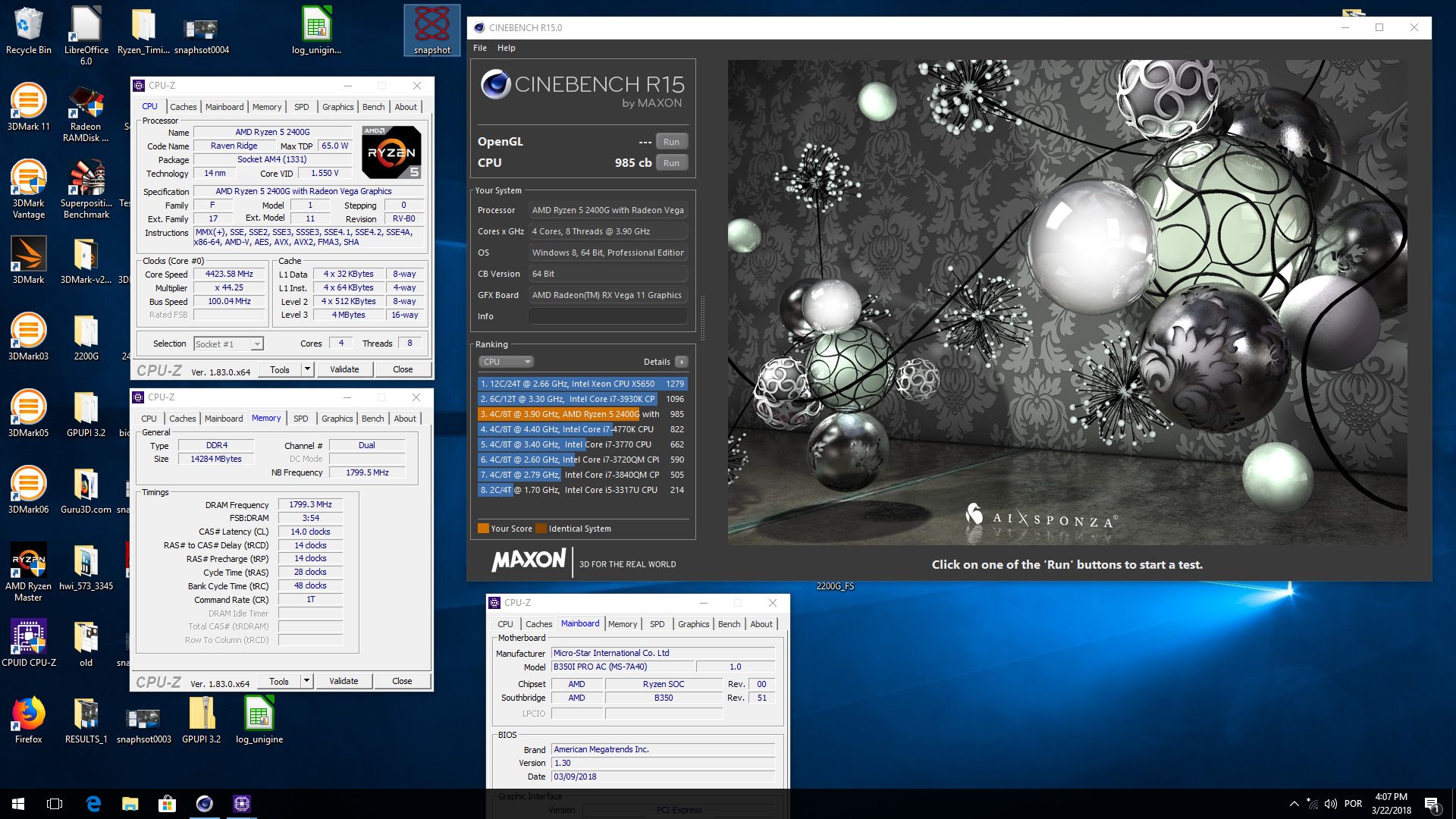The image size is (1456, 819).
Task: Launch 3DMark Vantage desktop shortcut
Action: [28, 190]
